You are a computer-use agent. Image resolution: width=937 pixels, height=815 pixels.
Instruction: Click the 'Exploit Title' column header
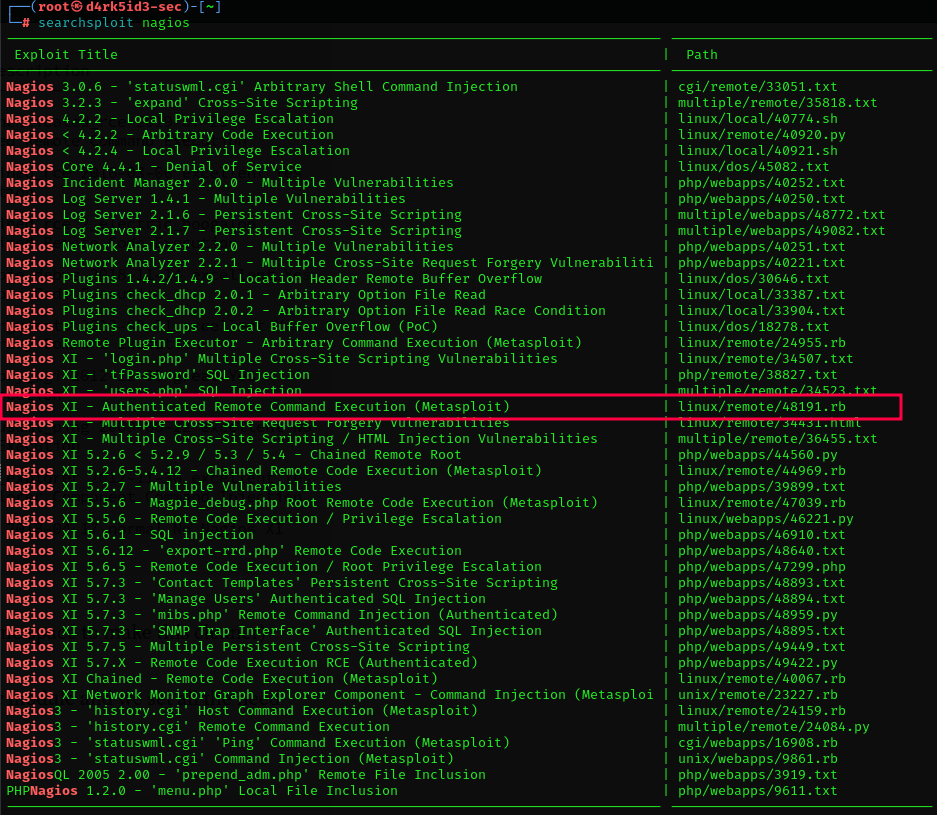click(66, 55)
